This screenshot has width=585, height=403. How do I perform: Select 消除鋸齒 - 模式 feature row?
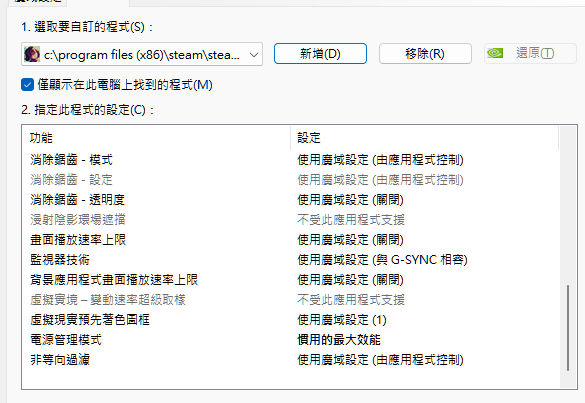(x=291, y=160)
